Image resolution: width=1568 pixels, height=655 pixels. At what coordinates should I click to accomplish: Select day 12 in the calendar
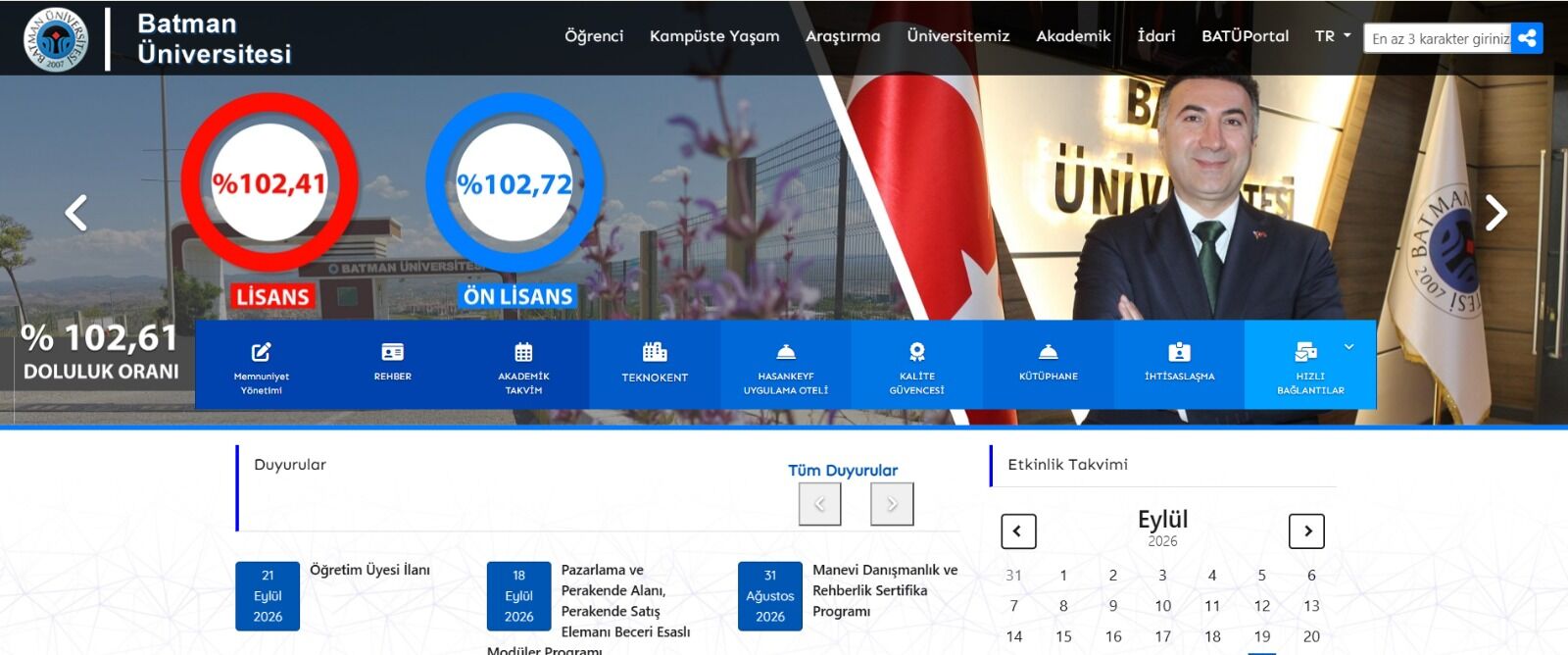[x=1262, y=606]
